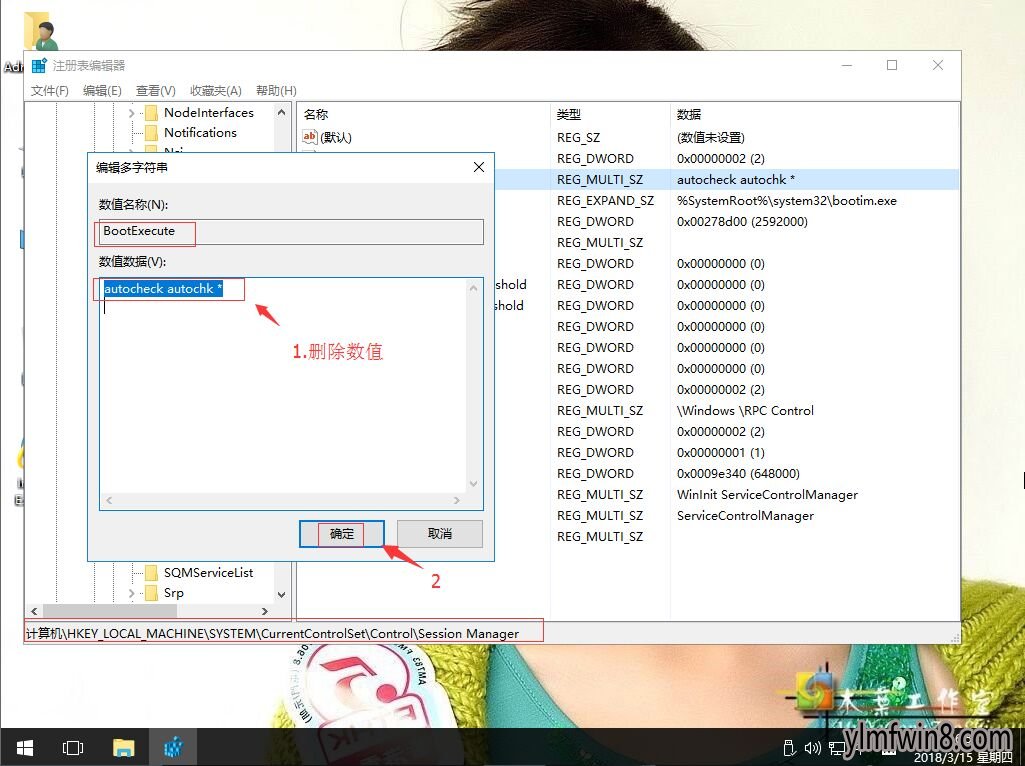Click the tree horizontal scroll-left arrow
This screenshot has width=1025, height=766.
coord(34,612)
